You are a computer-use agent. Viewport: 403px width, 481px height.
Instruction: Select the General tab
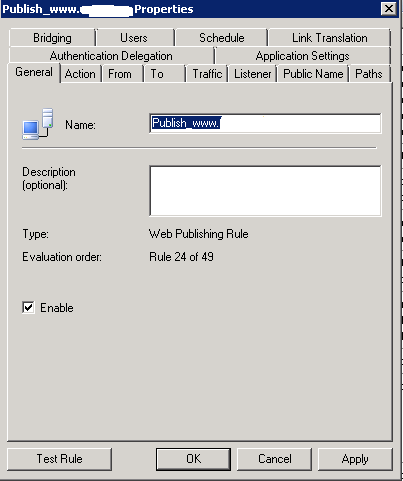(x=34, y=72)
